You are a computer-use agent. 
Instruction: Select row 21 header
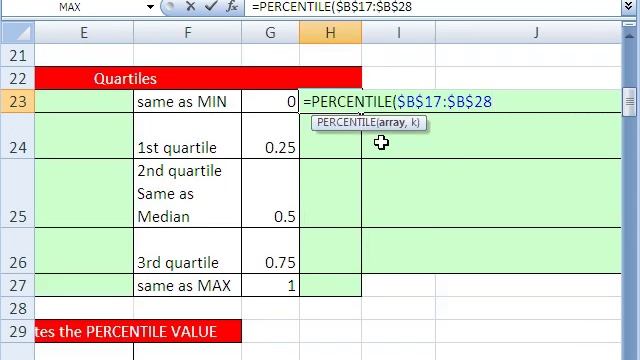tap(18, 56)
